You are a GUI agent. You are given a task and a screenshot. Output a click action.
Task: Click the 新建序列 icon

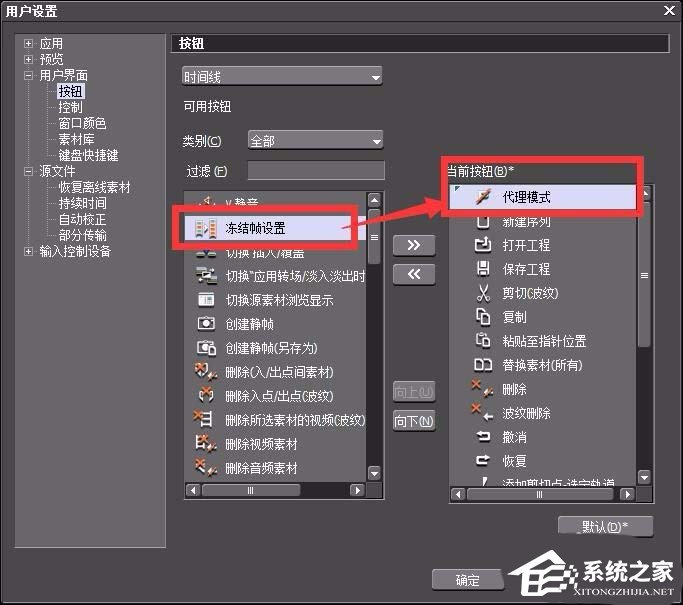point(483,222)
